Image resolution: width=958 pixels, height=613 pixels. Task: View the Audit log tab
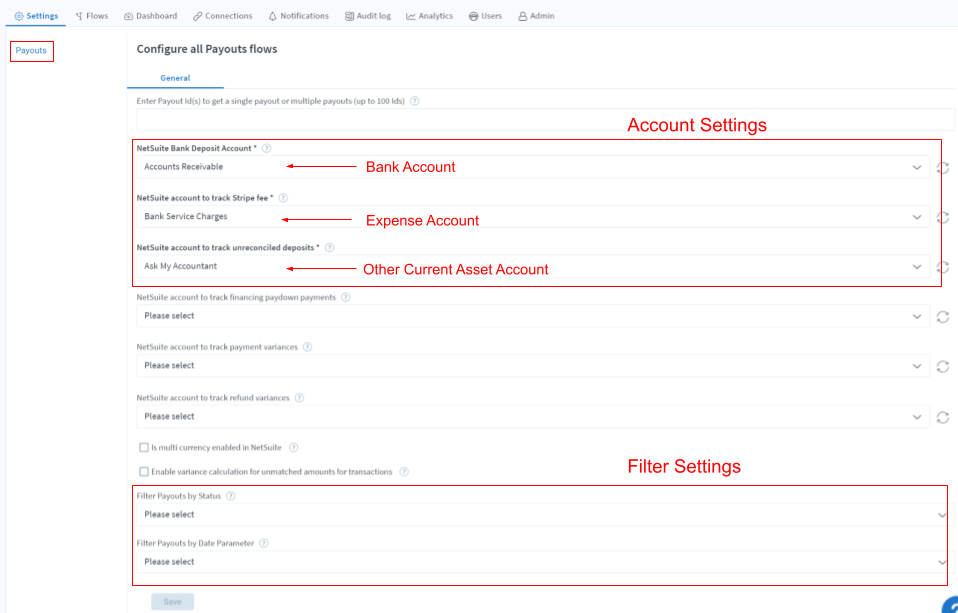[x=367, y=16]
